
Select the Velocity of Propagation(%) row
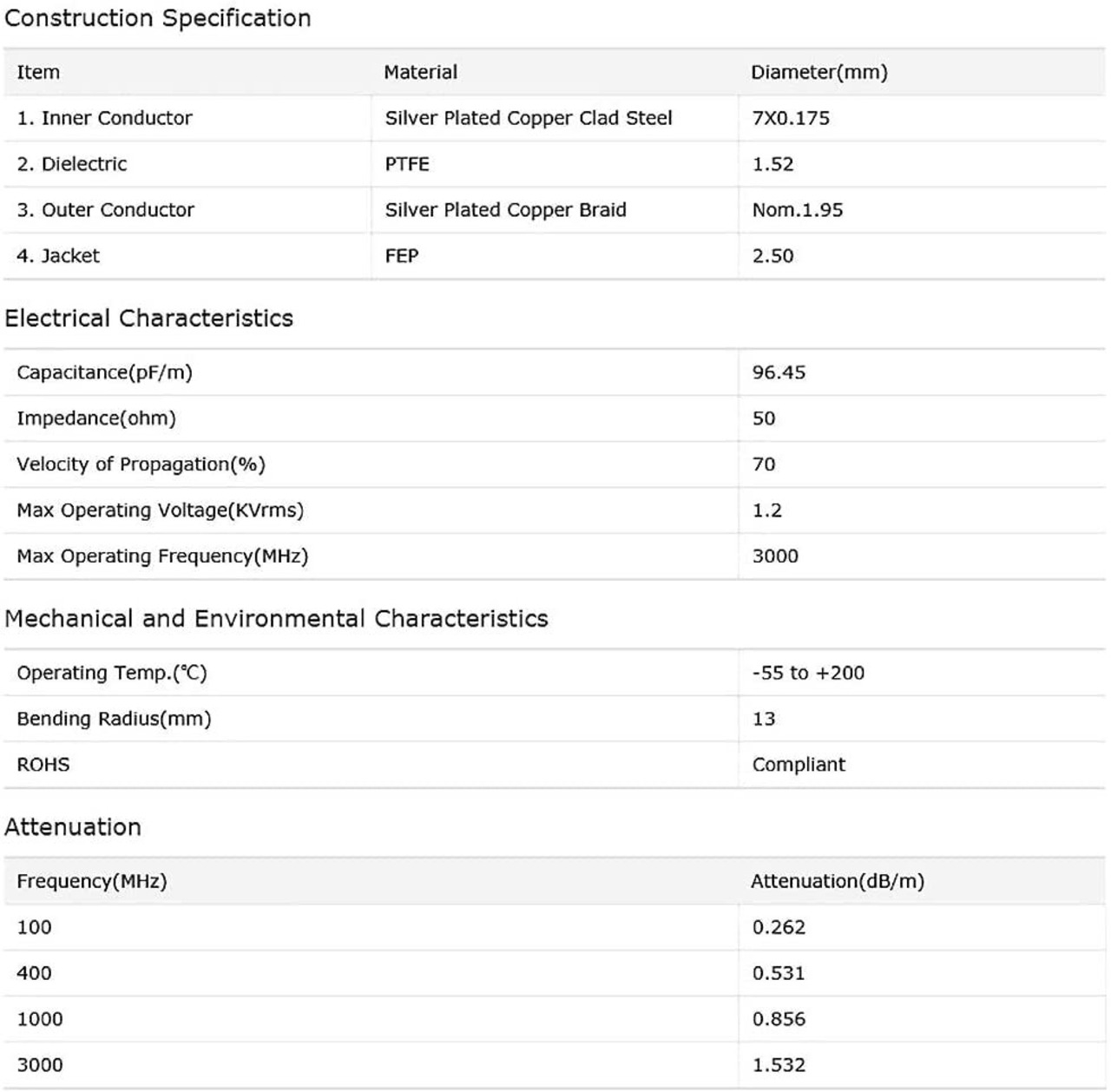tap(554, 464)
